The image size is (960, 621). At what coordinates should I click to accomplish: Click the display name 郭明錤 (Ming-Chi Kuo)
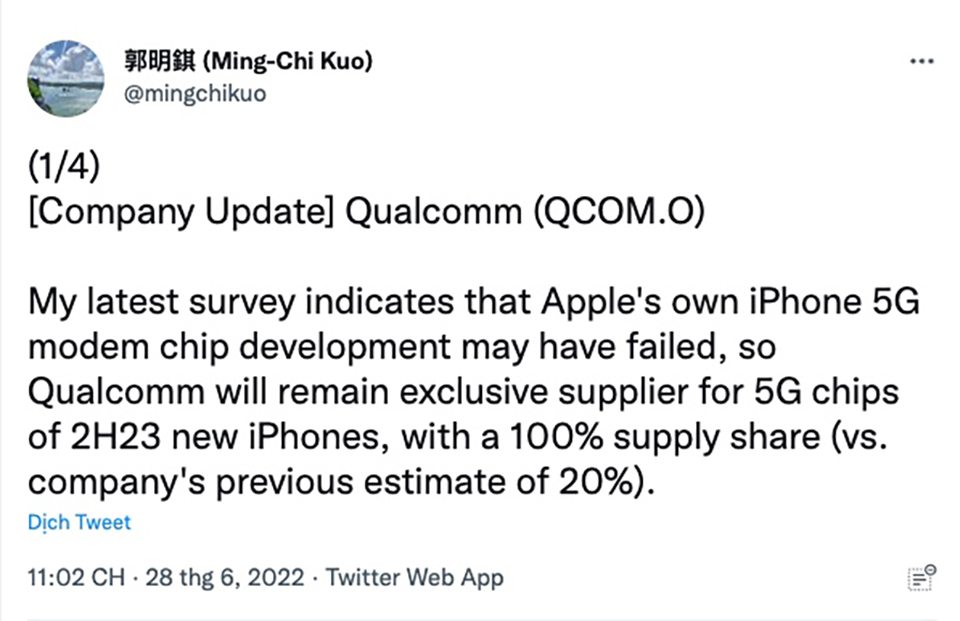[x=248, y=61]
